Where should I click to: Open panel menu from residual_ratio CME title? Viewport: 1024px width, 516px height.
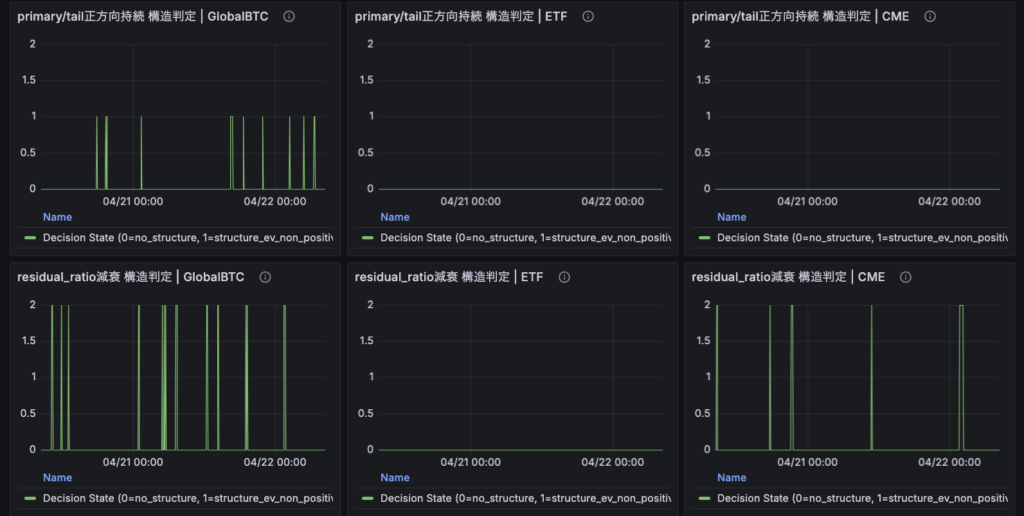click(x=788, y=277)
